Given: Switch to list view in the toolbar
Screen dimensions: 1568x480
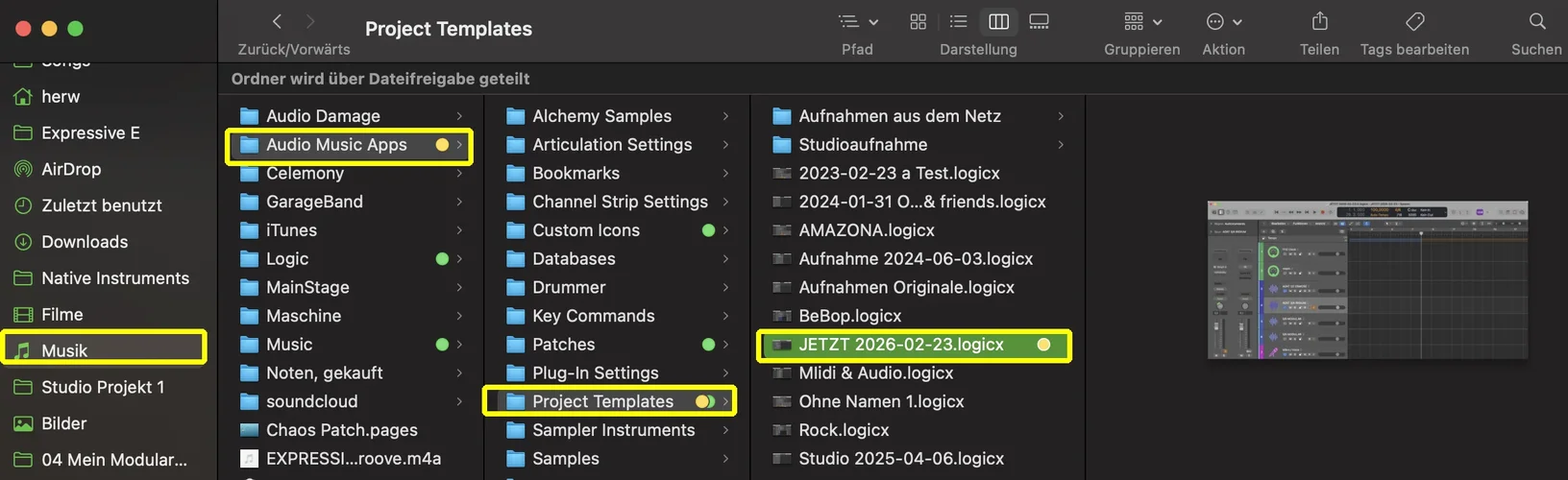Looking at the screenshot, I should (x=958, y=22).
